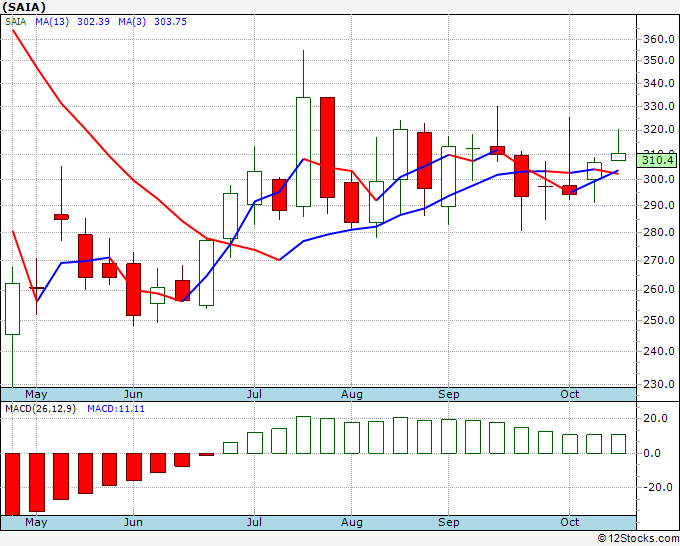Select the MA(3) legend label
Screen dimensions: 680x546
[x=132, y=22]
